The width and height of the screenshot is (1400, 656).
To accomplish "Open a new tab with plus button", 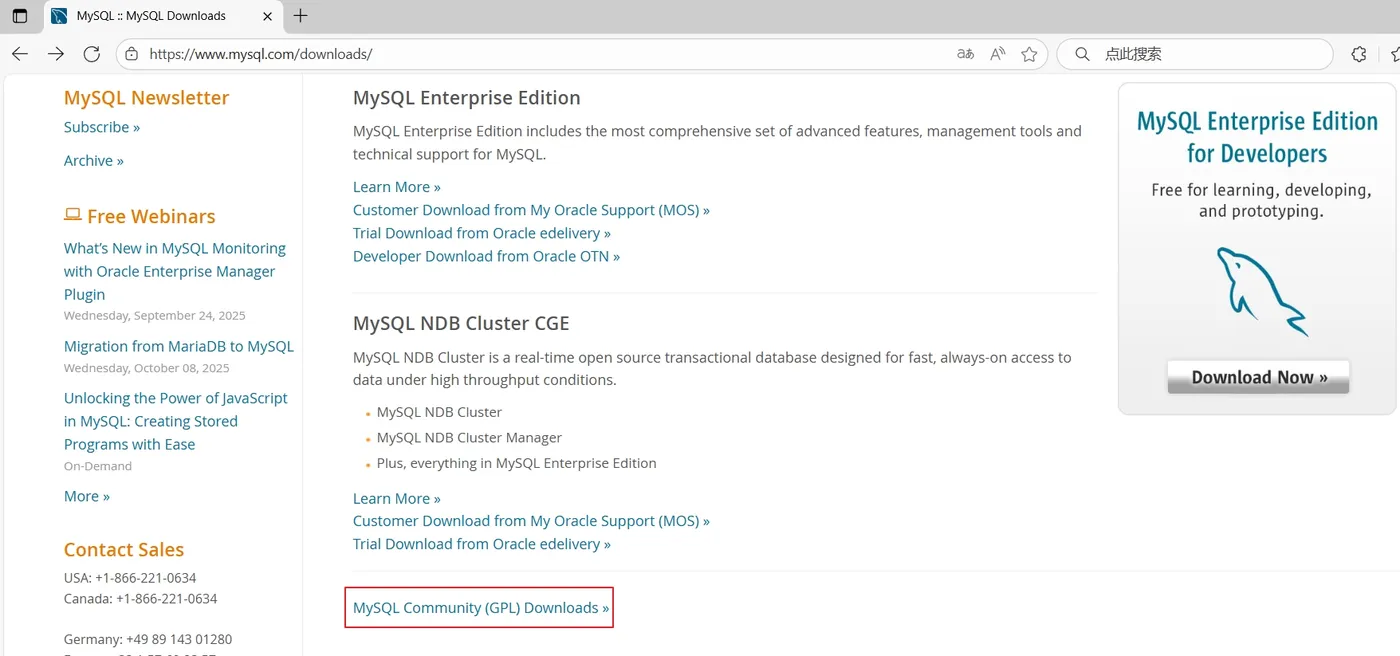I will [x=300, y=16].
